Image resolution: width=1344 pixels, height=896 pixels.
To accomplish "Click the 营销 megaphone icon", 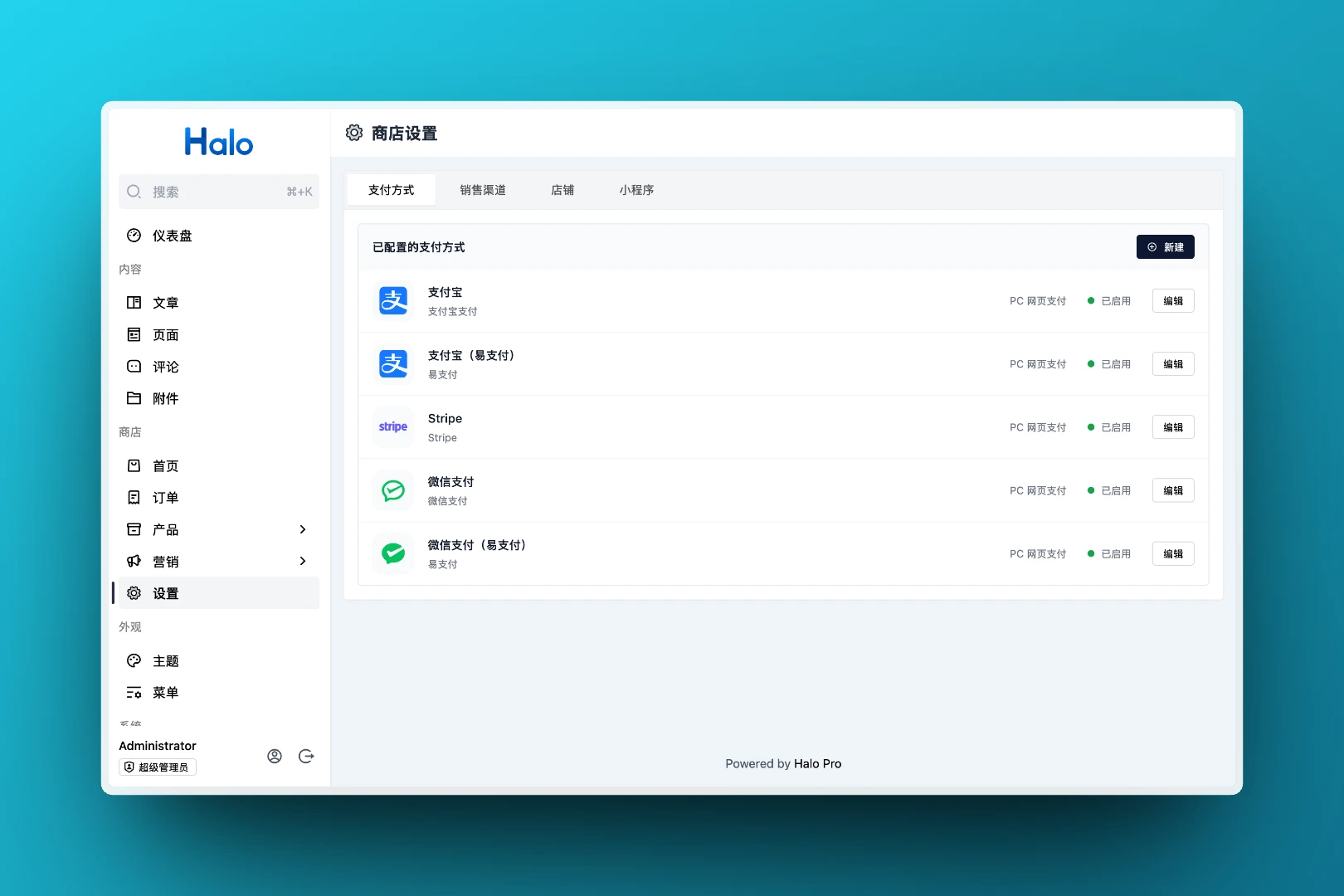I will point(134,561).
